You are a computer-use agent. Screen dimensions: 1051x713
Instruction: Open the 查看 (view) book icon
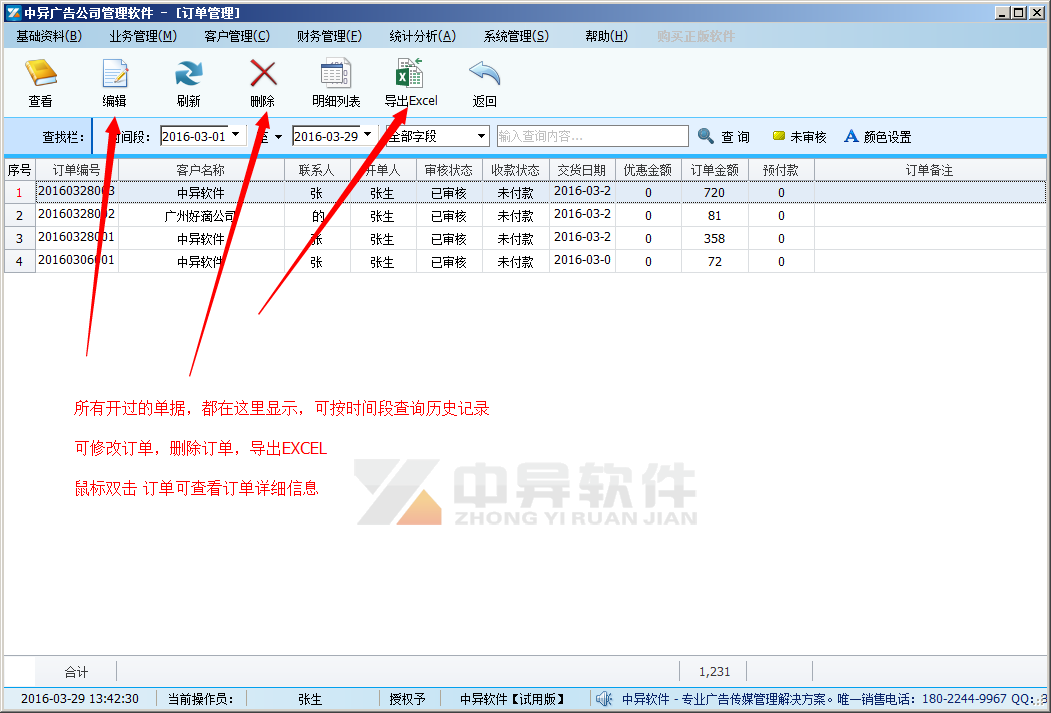(41, 74)
